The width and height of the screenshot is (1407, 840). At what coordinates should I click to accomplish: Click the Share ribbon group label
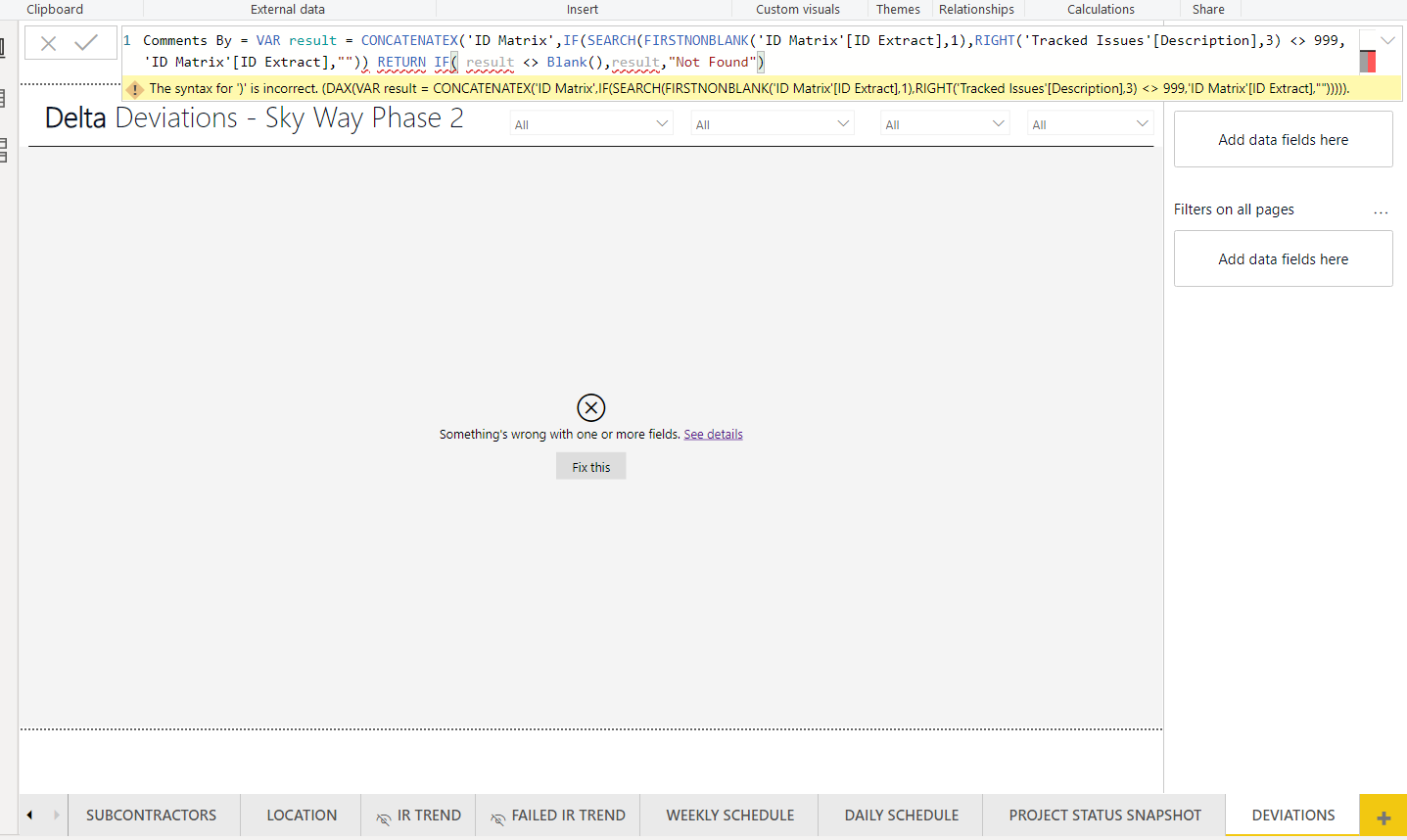tap(1208, 9)
